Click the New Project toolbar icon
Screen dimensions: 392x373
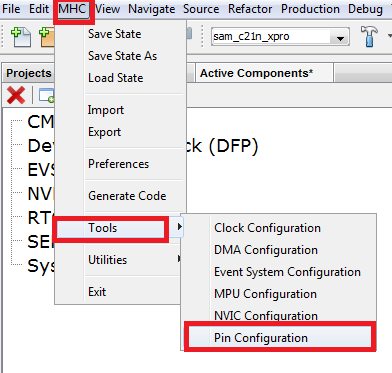[47, 37]
